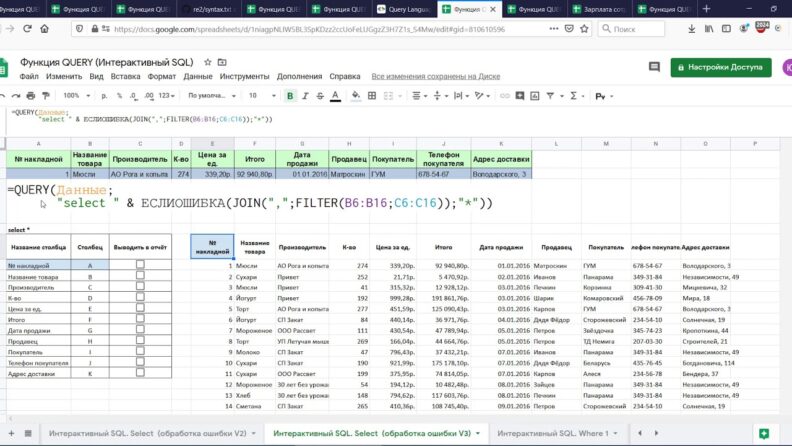Screen dimensions: 792x446
Task: Open the all sheets list icon
Action: tap(28, 433)
